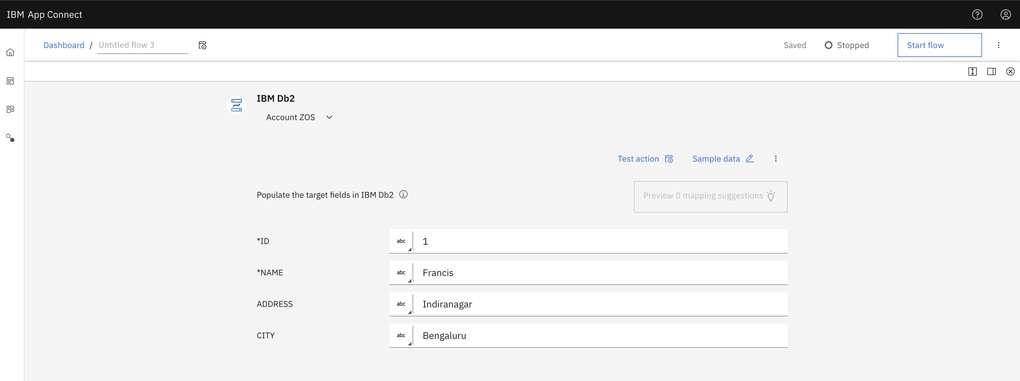Click the IBM Db2 connector icon
Viewport: 1020px width, 381px height.
click(236, 105)
